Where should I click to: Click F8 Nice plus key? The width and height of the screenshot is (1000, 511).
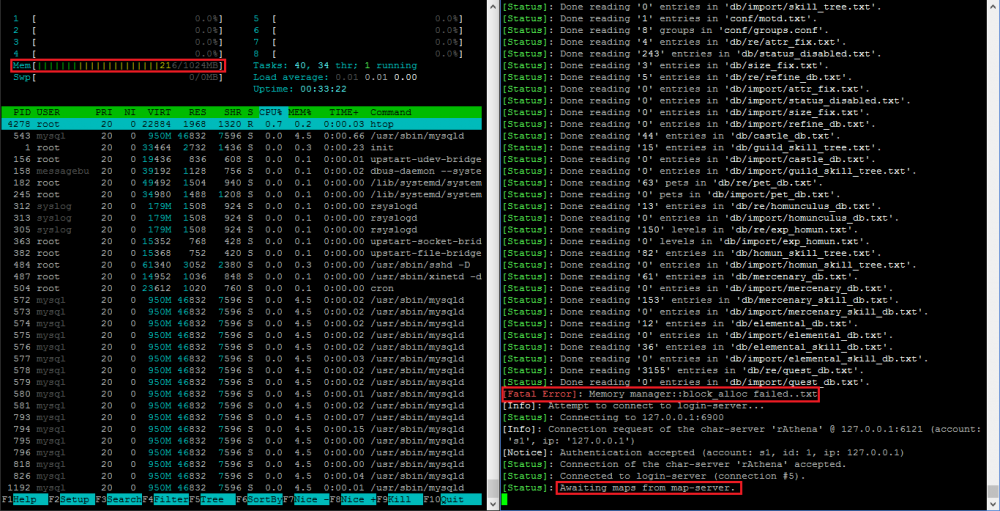(354, 500)
